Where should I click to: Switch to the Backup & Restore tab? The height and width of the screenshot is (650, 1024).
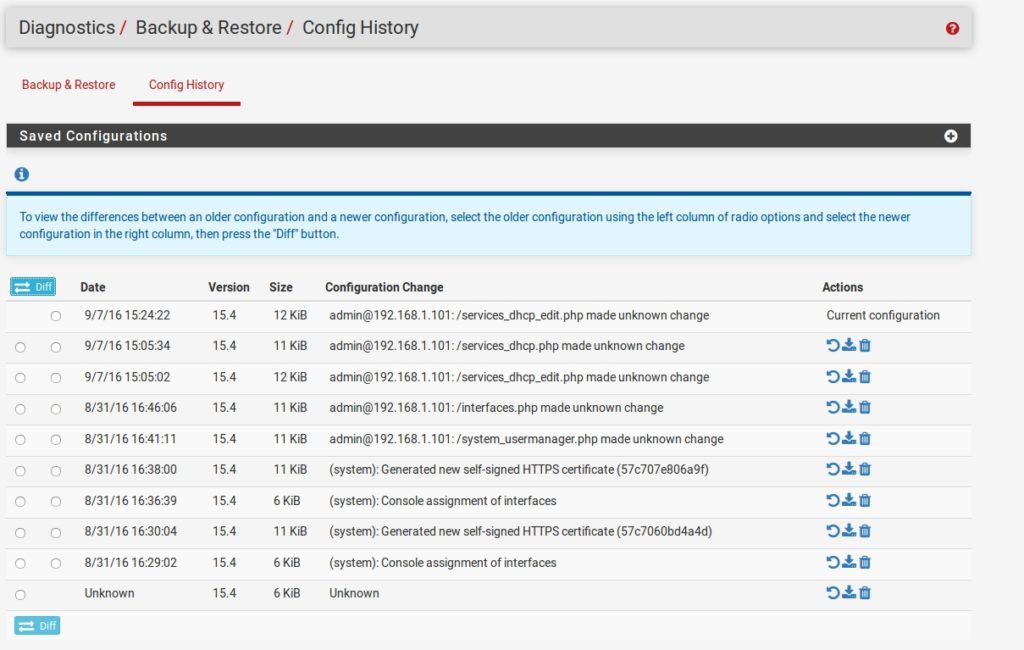click(x=68, y=85)
